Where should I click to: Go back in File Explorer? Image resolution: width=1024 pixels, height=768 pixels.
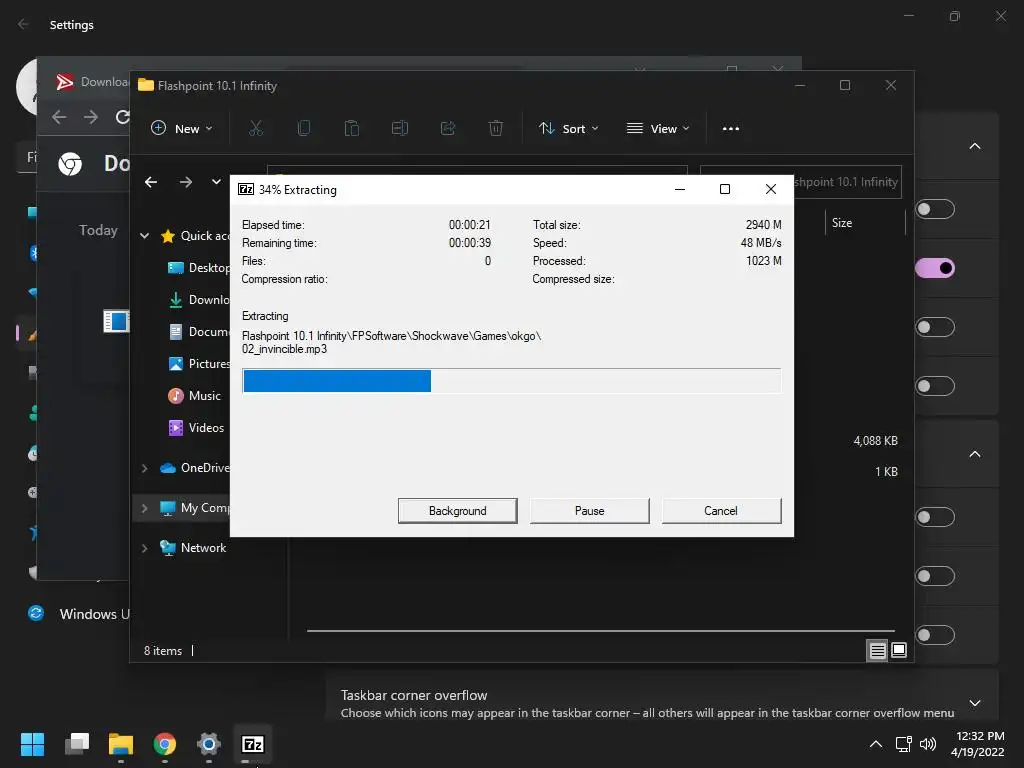[x=151, y=182]
